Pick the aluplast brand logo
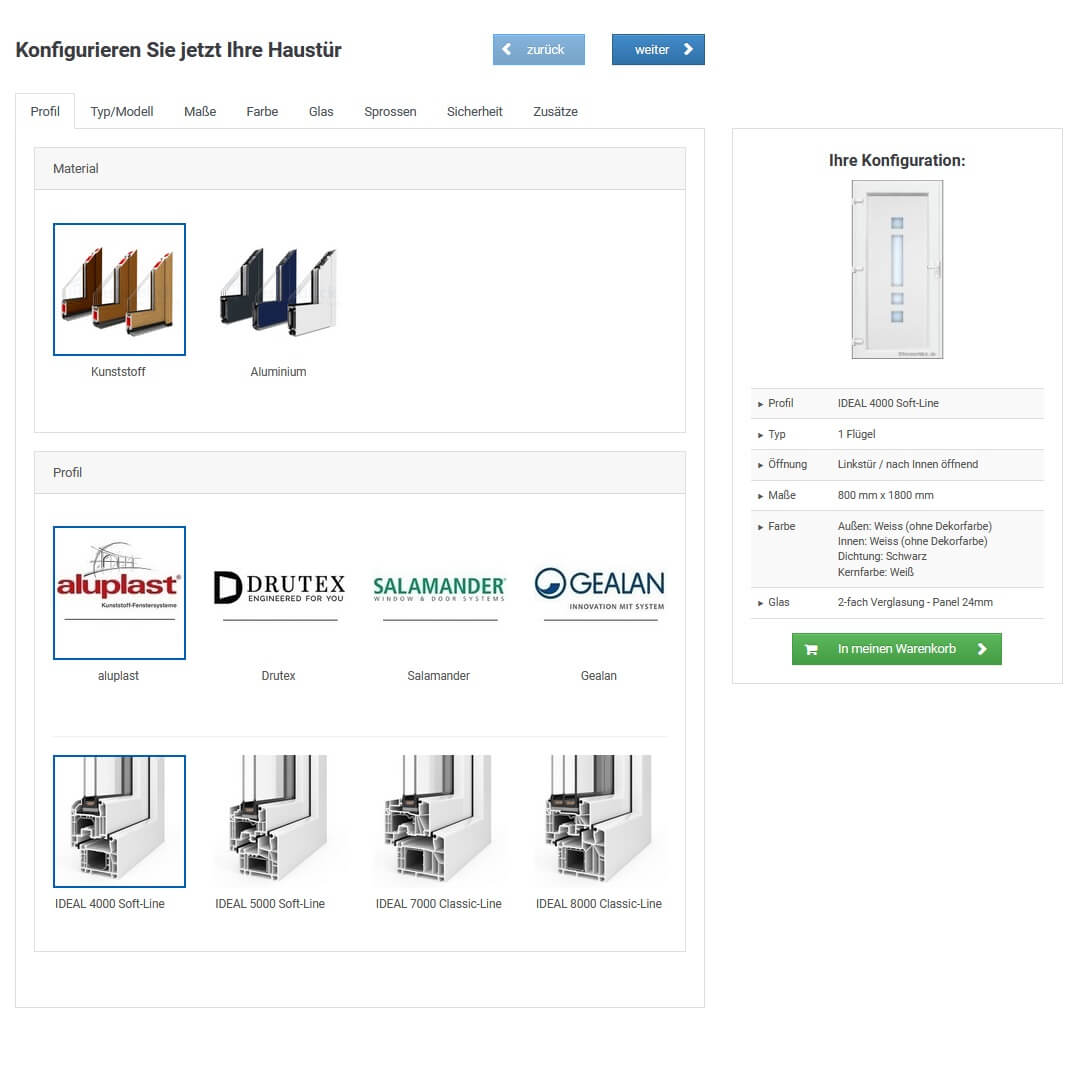The height and width of the screenshot is (1080, 1080). [119, 592]
